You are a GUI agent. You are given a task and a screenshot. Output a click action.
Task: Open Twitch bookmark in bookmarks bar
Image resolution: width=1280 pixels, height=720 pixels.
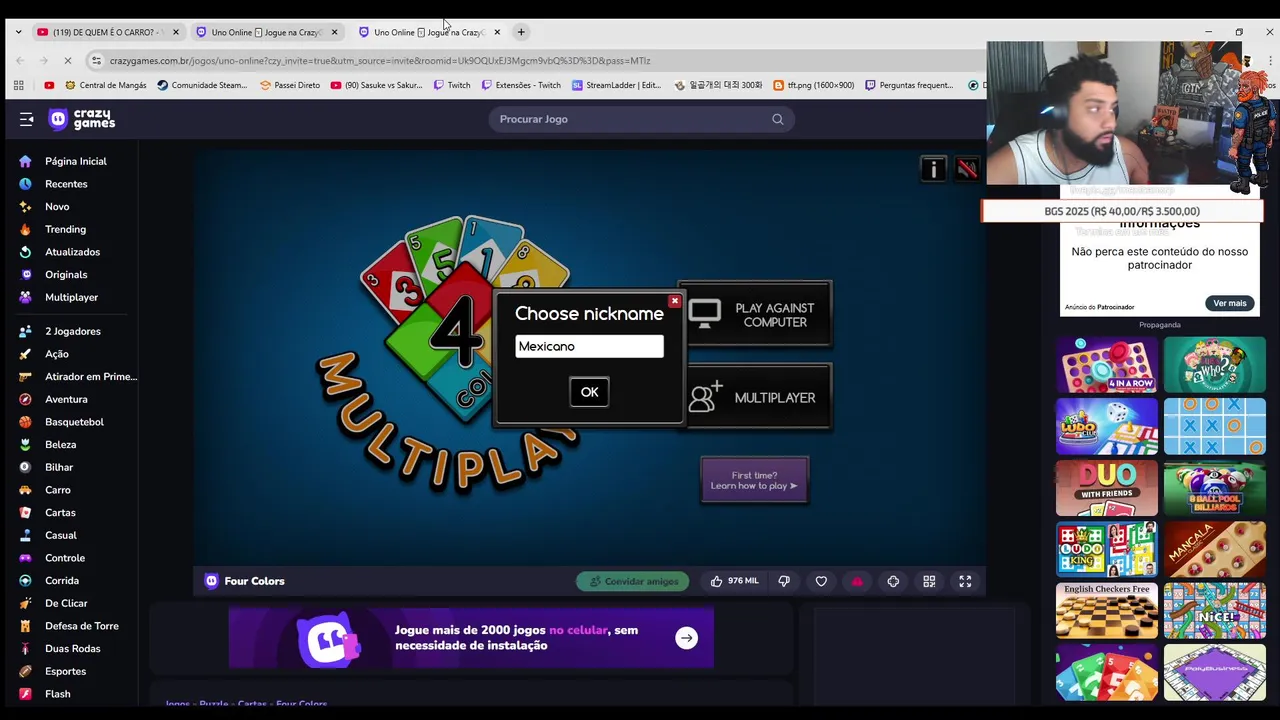452,85
